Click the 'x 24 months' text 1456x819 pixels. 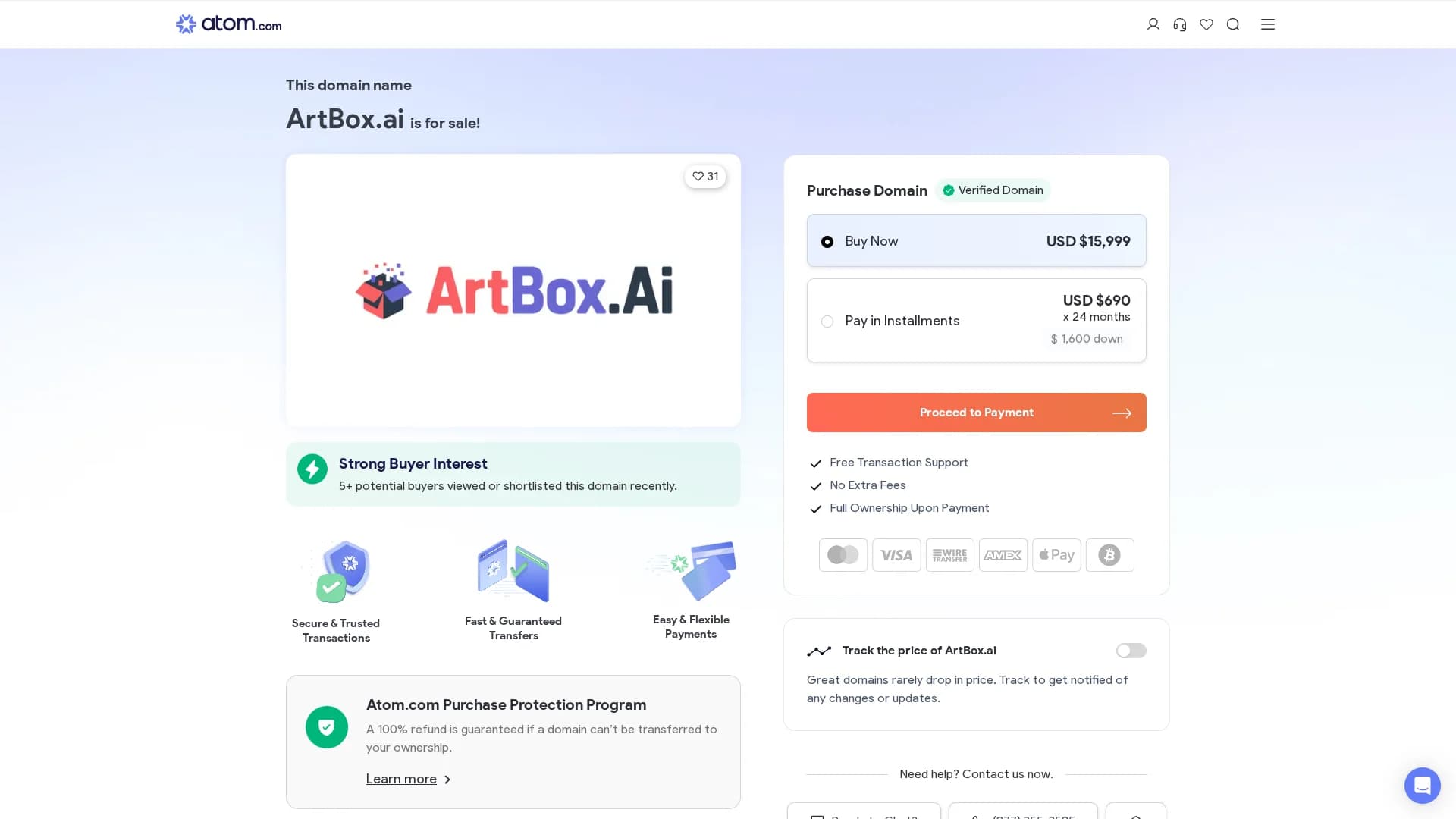click(1097, 317)
